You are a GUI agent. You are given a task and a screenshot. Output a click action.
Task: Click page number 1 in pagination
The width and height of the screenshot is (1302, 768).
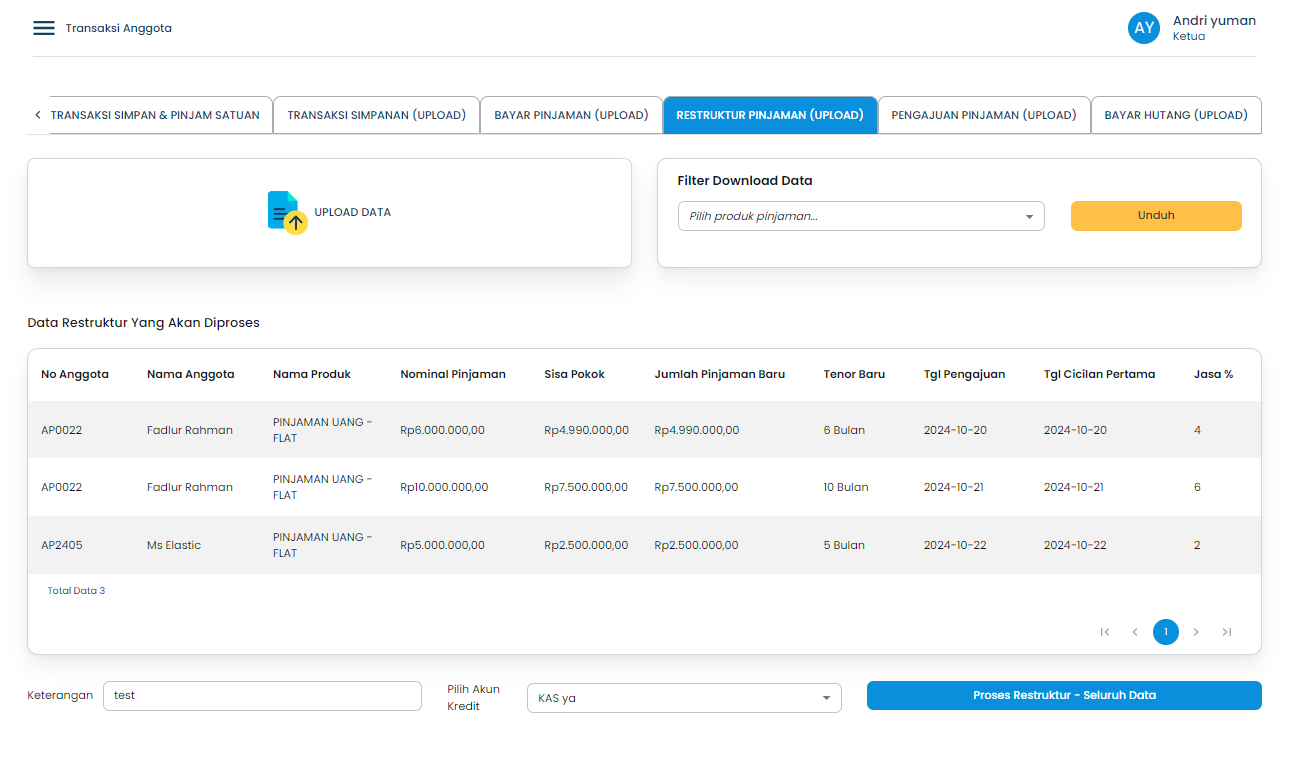(x=1165, y=632)
